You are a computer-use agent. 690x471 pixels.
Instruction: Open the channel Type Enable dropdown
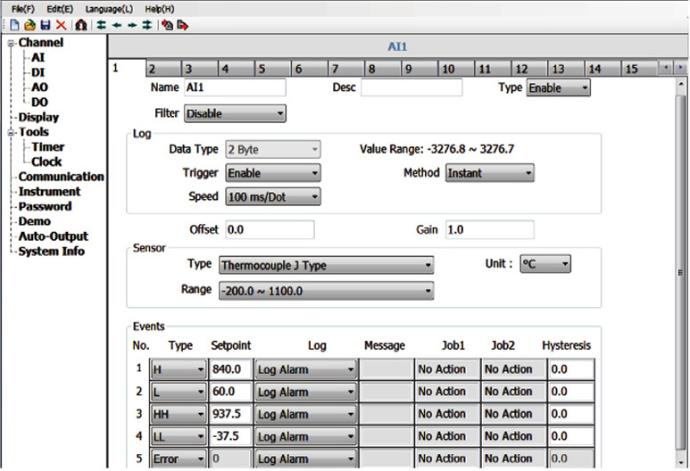click(558, 88)
